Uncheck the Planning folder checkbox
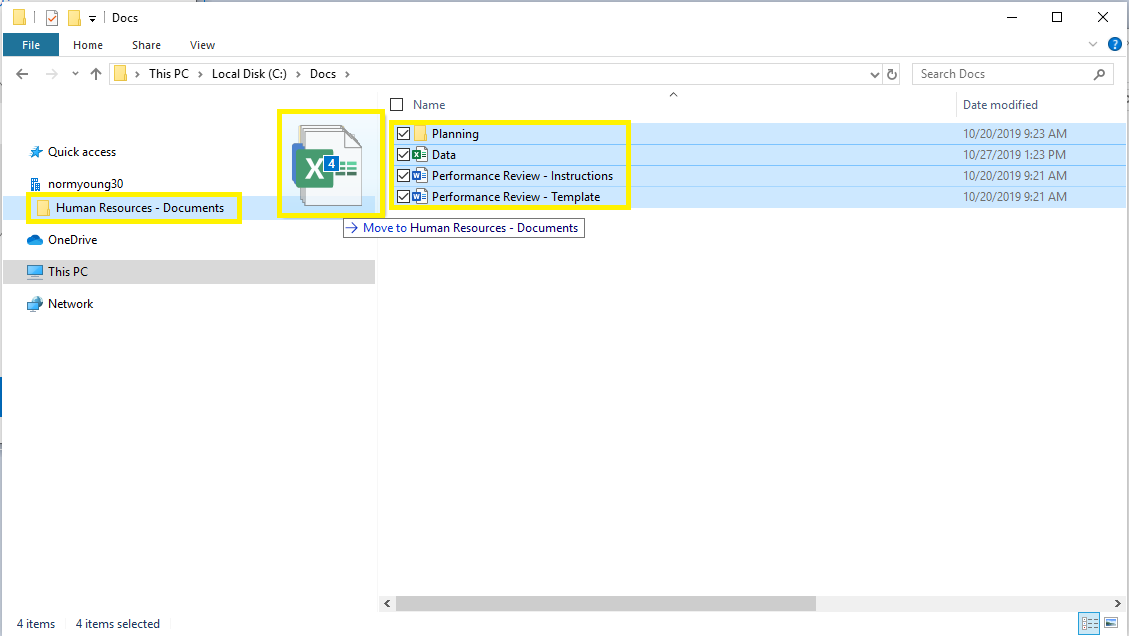The image size is (1129, 636). tap(403, 134)
